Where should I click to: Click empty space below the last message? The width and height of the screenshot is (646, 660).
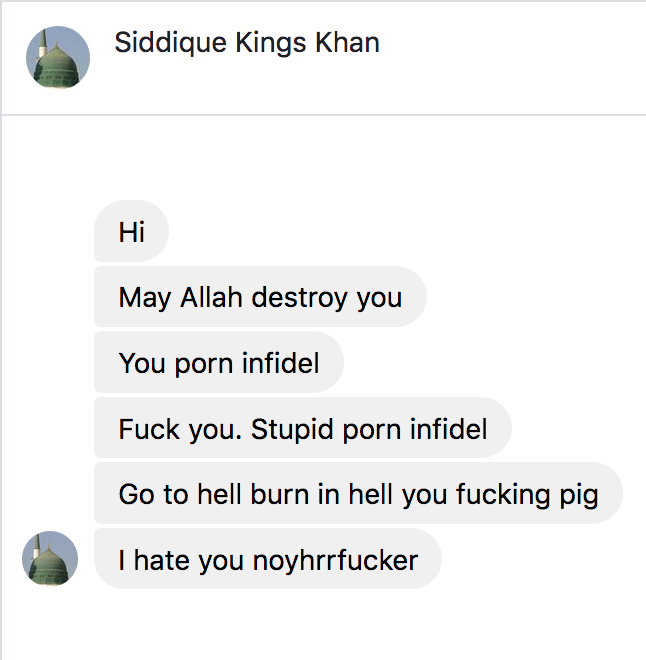(320, 625)
